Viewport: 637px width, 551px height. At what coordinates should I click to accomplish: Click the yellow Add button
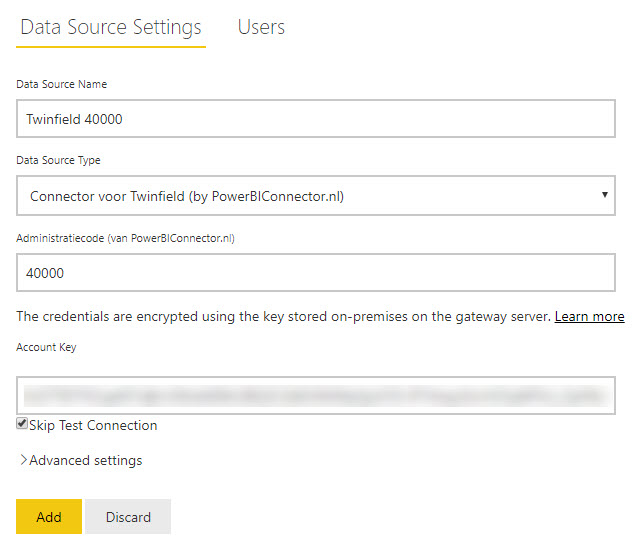tap(49, 516)
